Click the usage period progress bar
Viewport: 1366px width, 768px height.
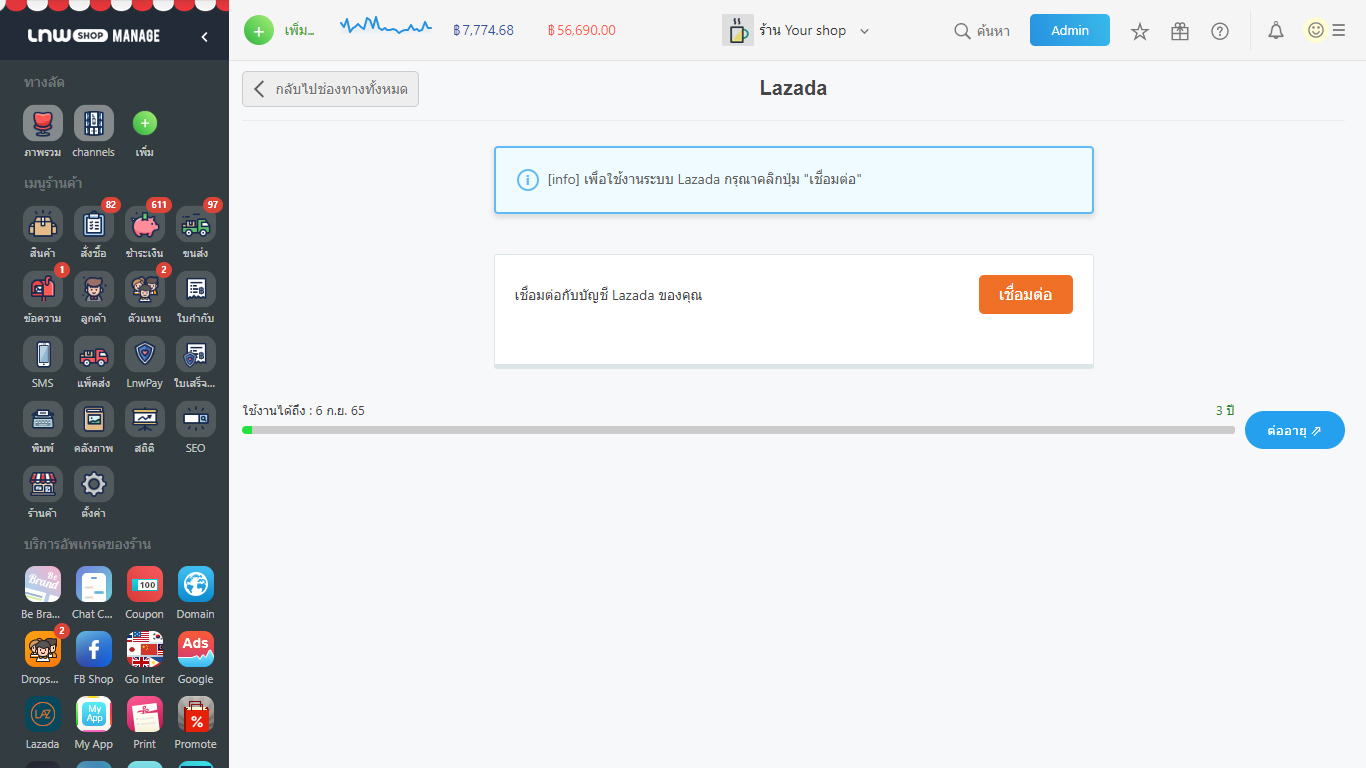click(x=739, y=430)
